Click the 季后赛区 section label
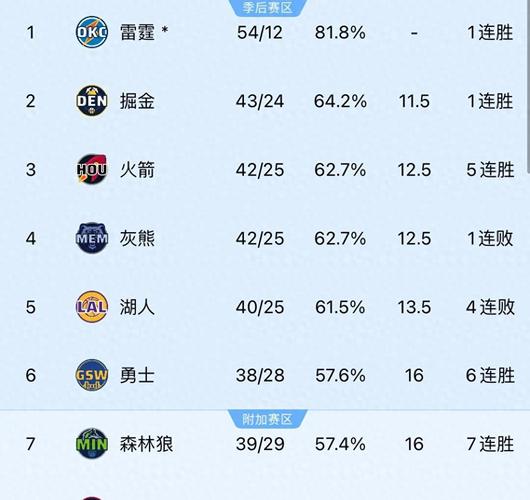This screenshot has width=530, height=500. 267,7
